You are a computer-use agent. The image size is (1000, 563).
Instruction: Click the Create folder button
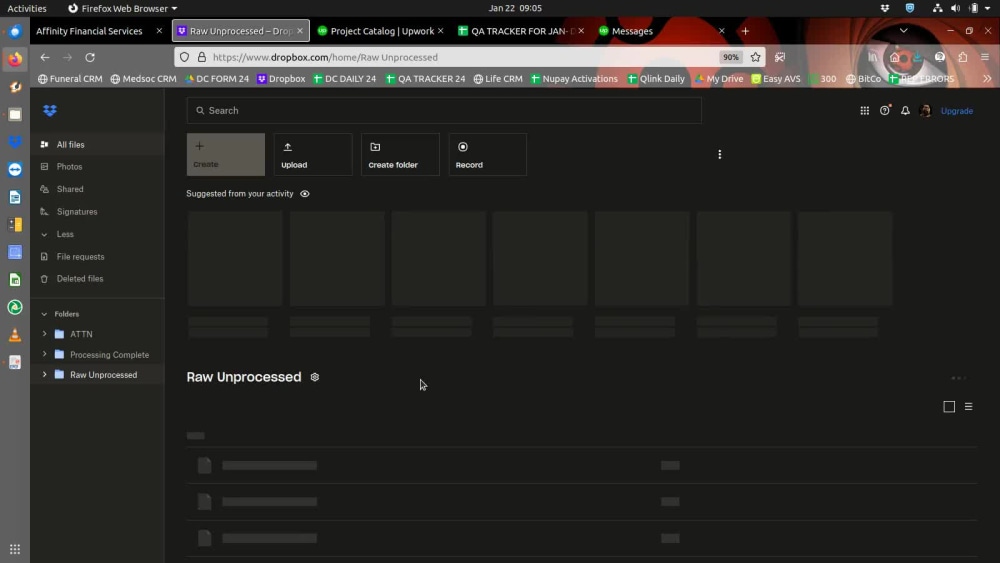[x=401, y=154]
